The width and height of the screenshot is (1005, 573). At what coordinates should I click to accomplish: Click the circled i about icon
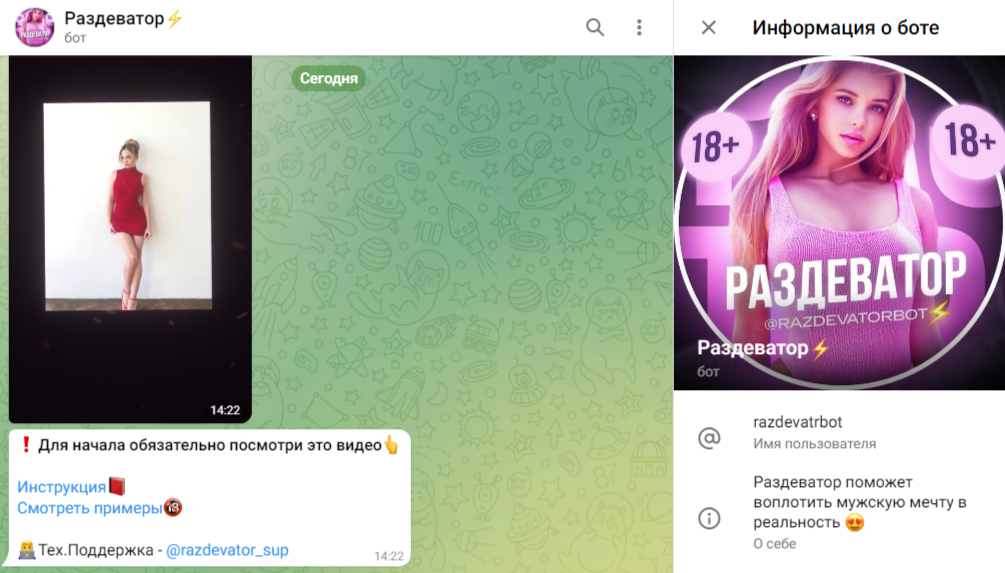tap(709, 518)
